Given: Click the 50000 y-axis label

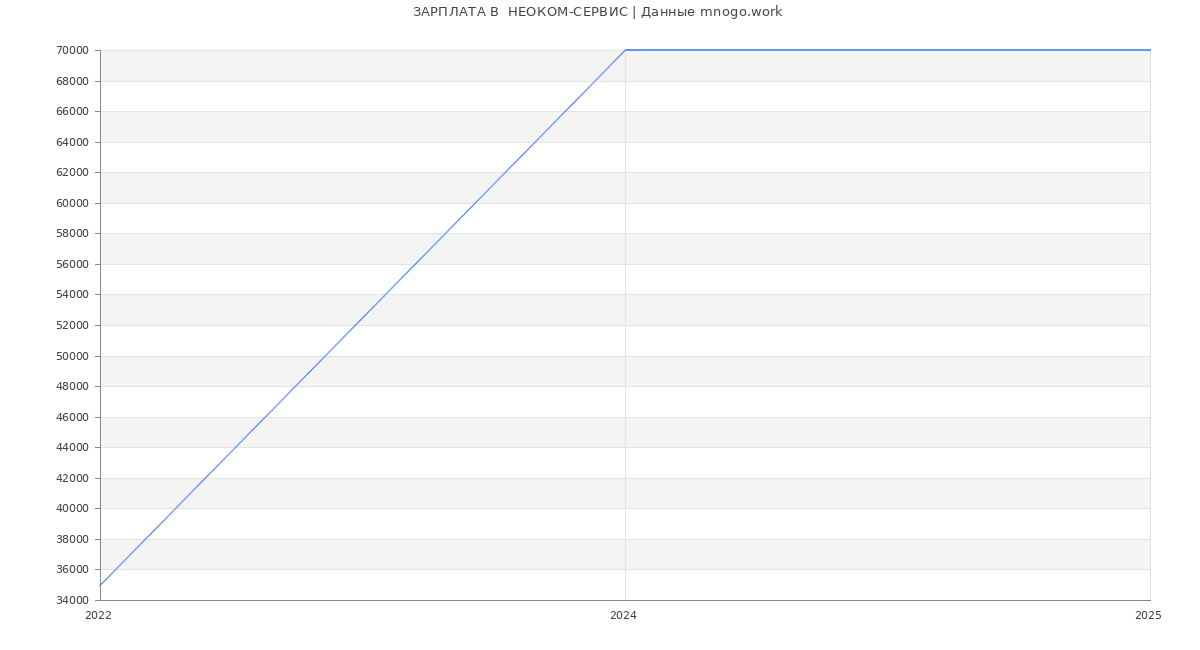Looking at the screenshot, I should click(73, 356).
